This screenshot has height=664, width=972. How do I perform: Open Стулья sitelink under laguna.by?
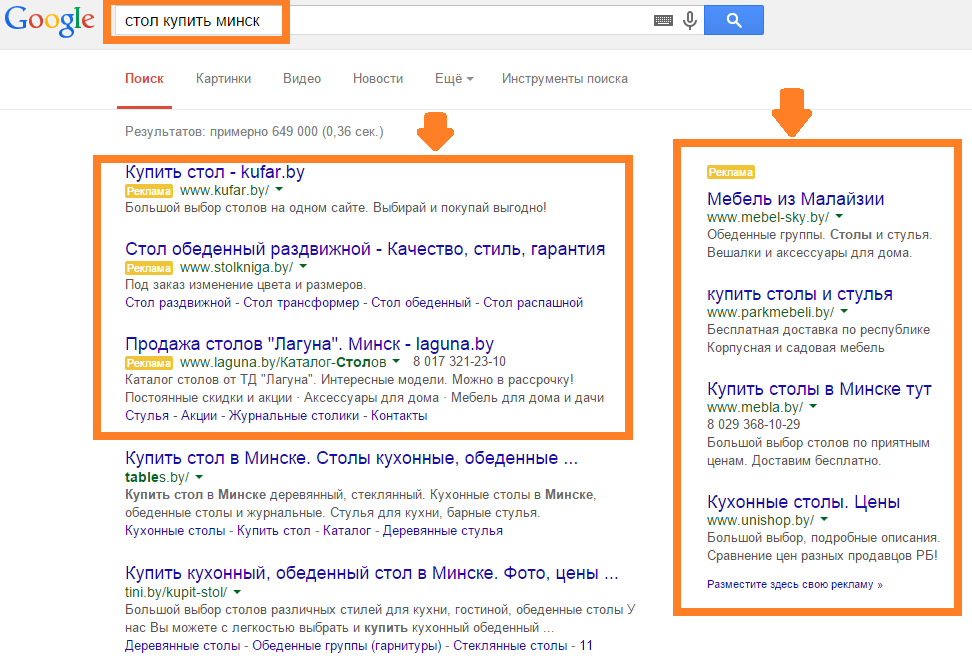coord(146,415)
